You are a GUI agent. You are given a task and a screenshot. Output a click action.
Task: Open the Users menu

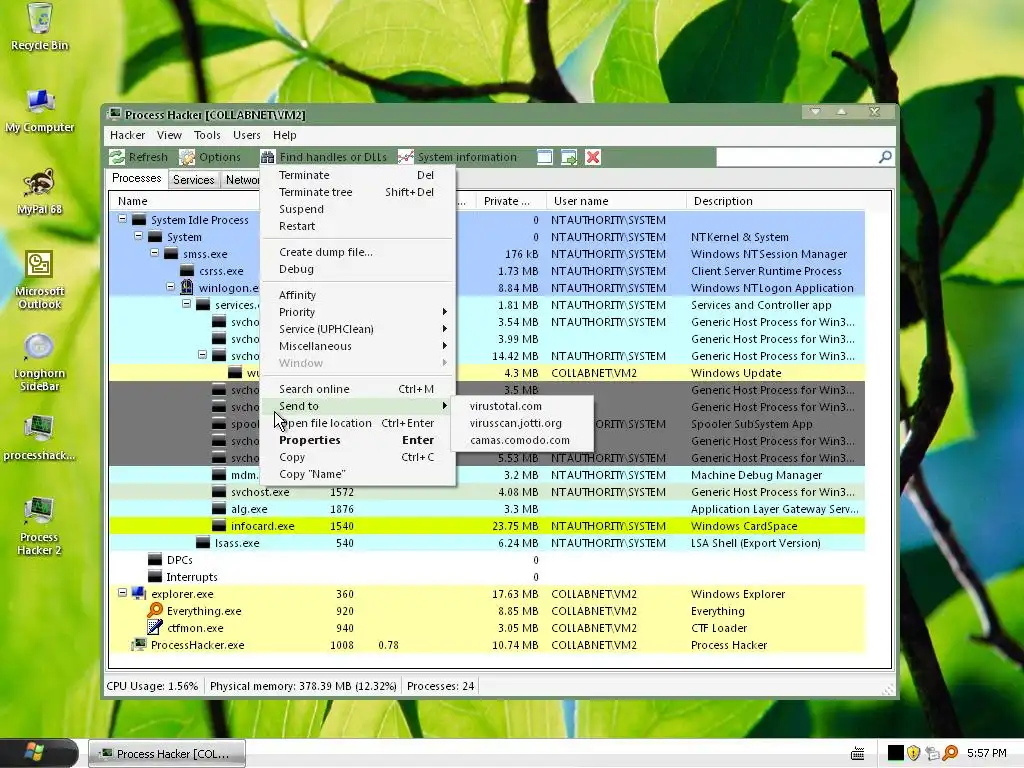(247, 135)
